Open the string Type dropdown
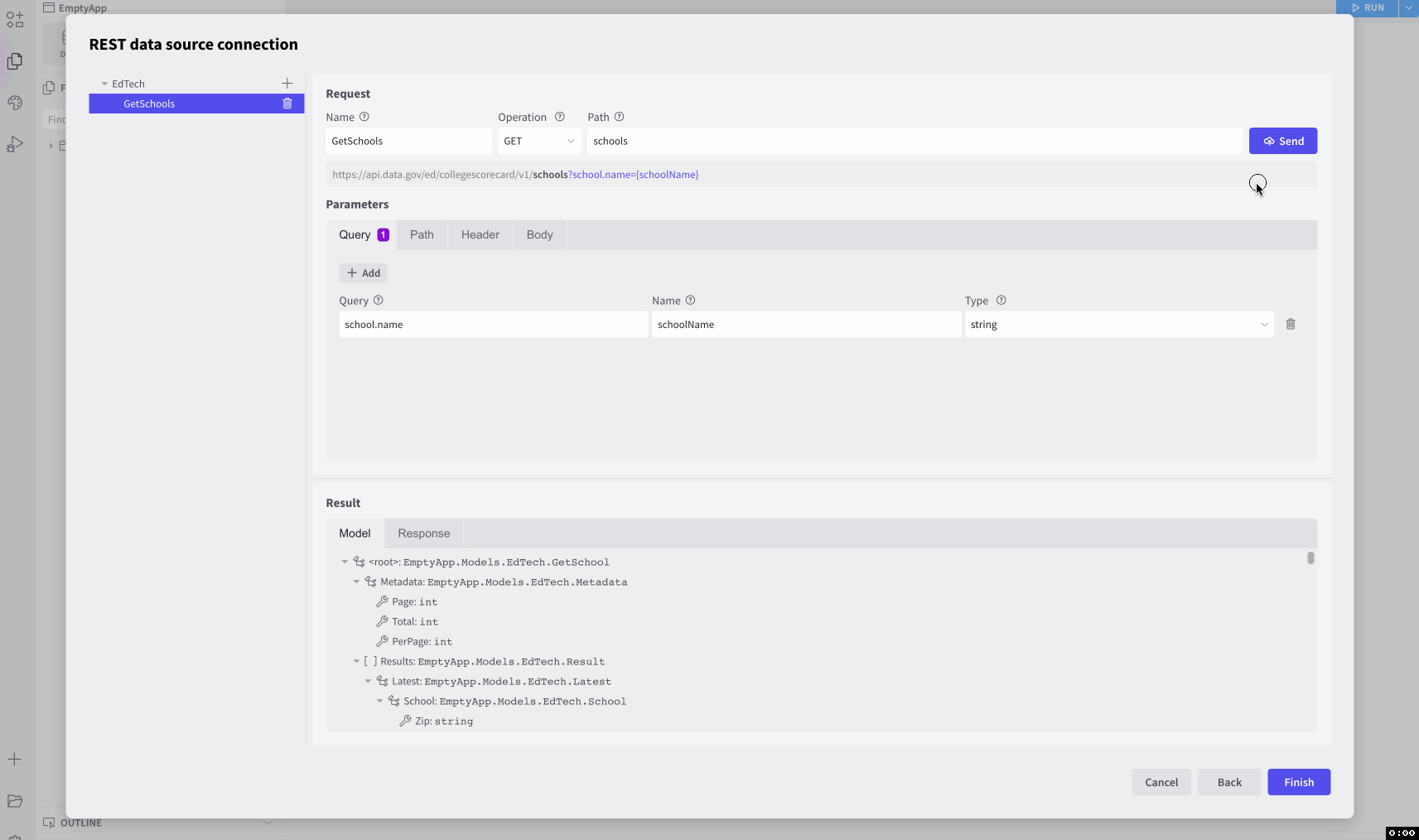Viewport: 1419px width, 840px height. (1119, 324)
